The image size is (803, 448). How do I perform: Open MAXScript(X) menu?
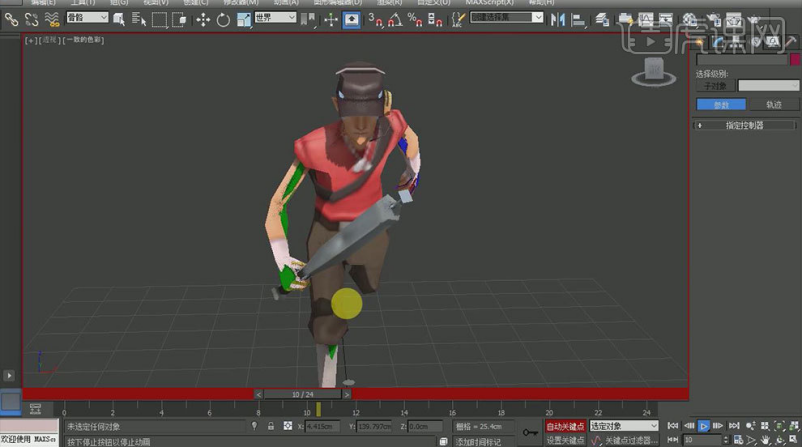coord(490,3)
